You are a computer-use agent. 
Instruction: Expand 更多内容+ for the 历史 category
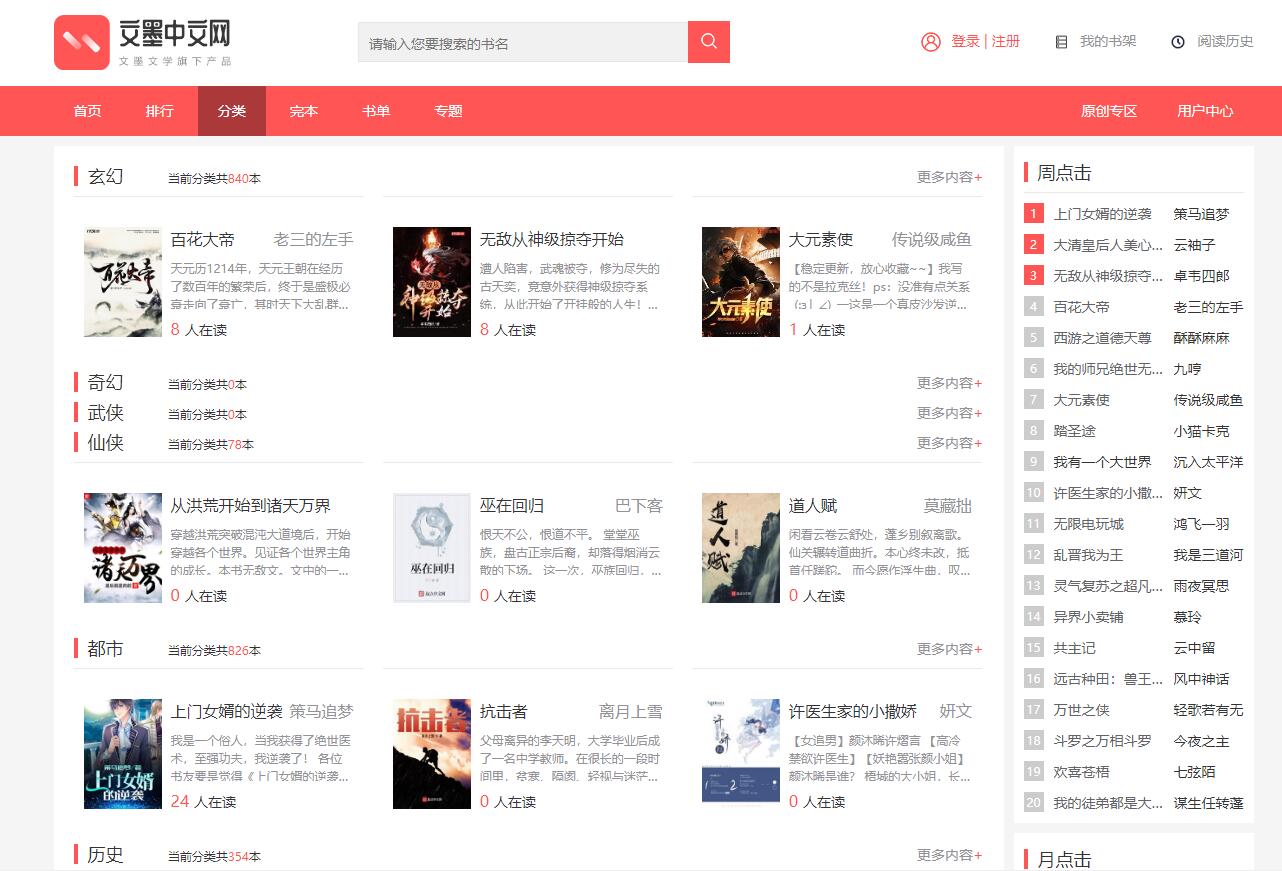(950, 855)
